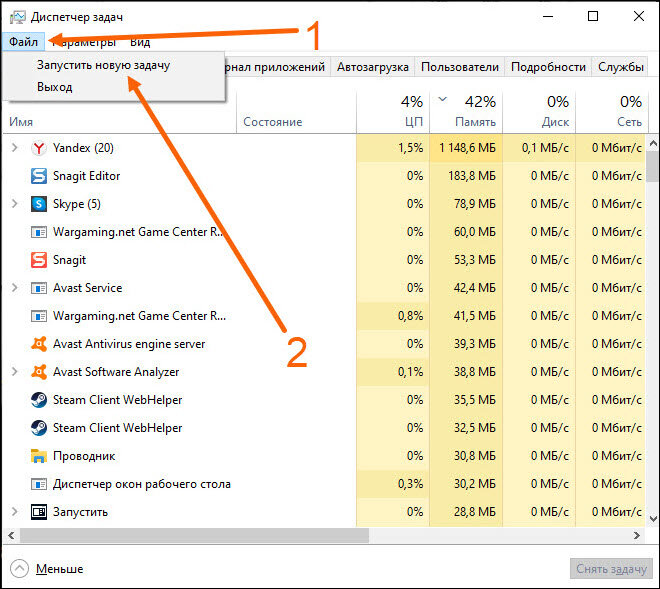The width and height of the screenshot is (660, 589).
Task: Click the Snagit Editor icon
Action: [39, 176]
